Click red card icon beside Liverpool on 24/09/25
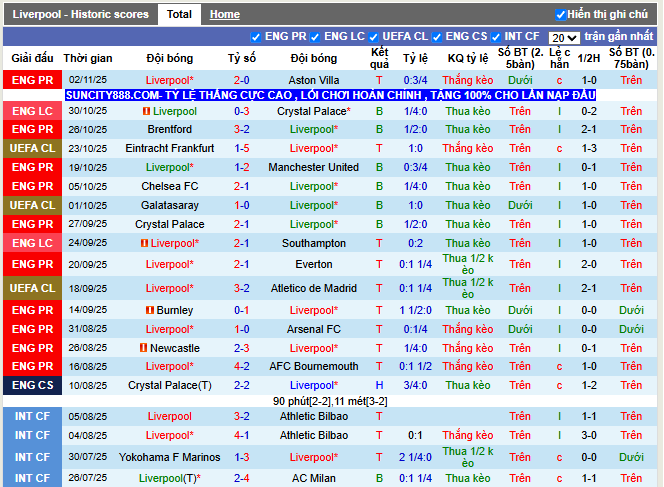 coord(144,244)
